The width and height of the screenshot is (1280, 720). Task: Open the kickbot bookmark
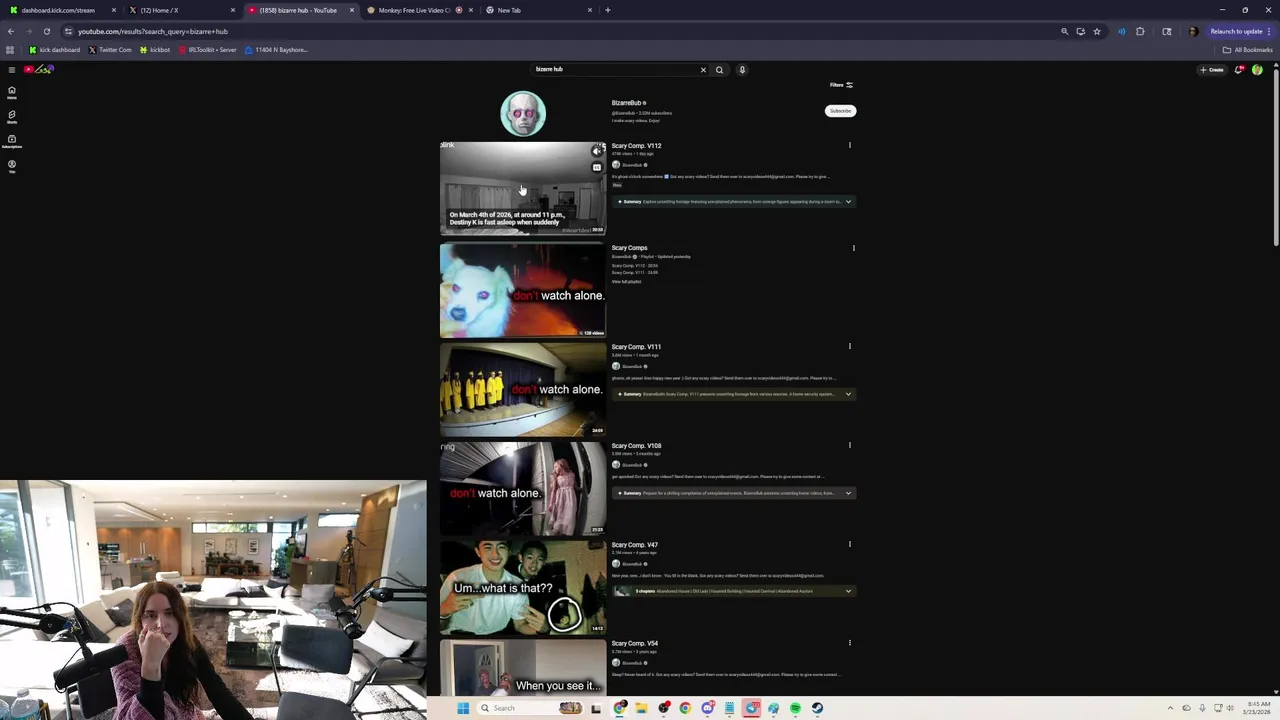point(155,50)
